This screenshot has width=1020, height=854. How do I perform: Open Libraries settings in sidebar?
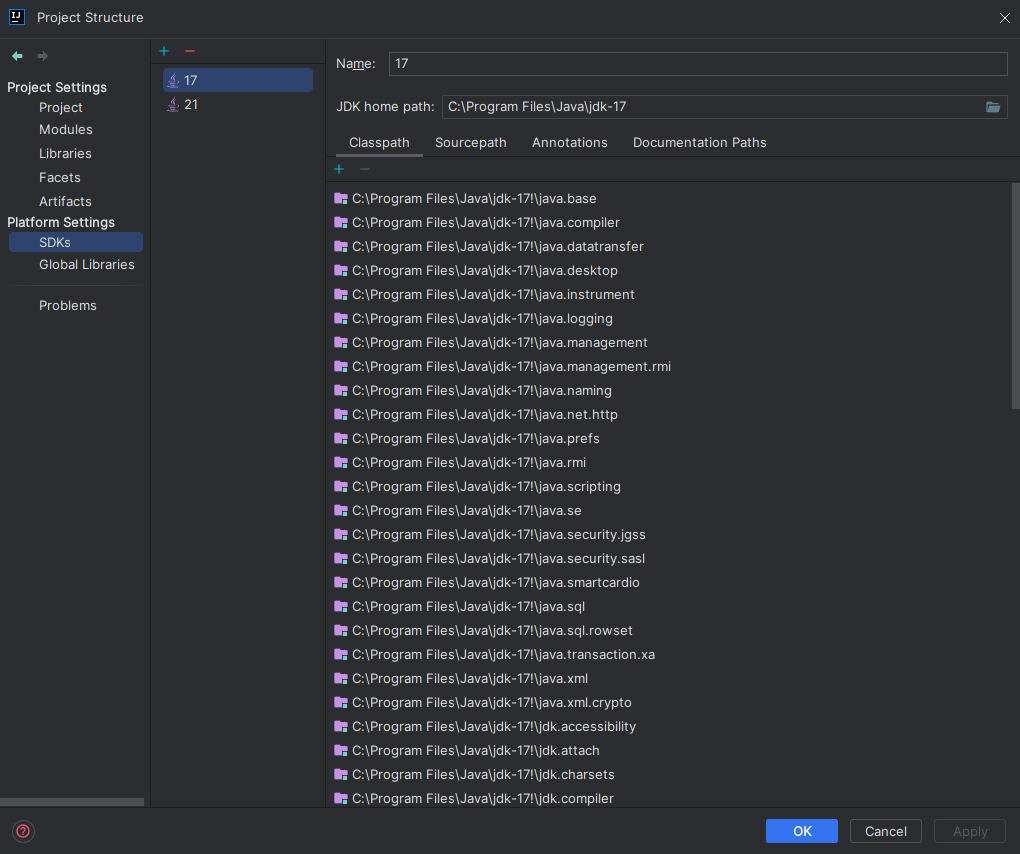[65, 153]
